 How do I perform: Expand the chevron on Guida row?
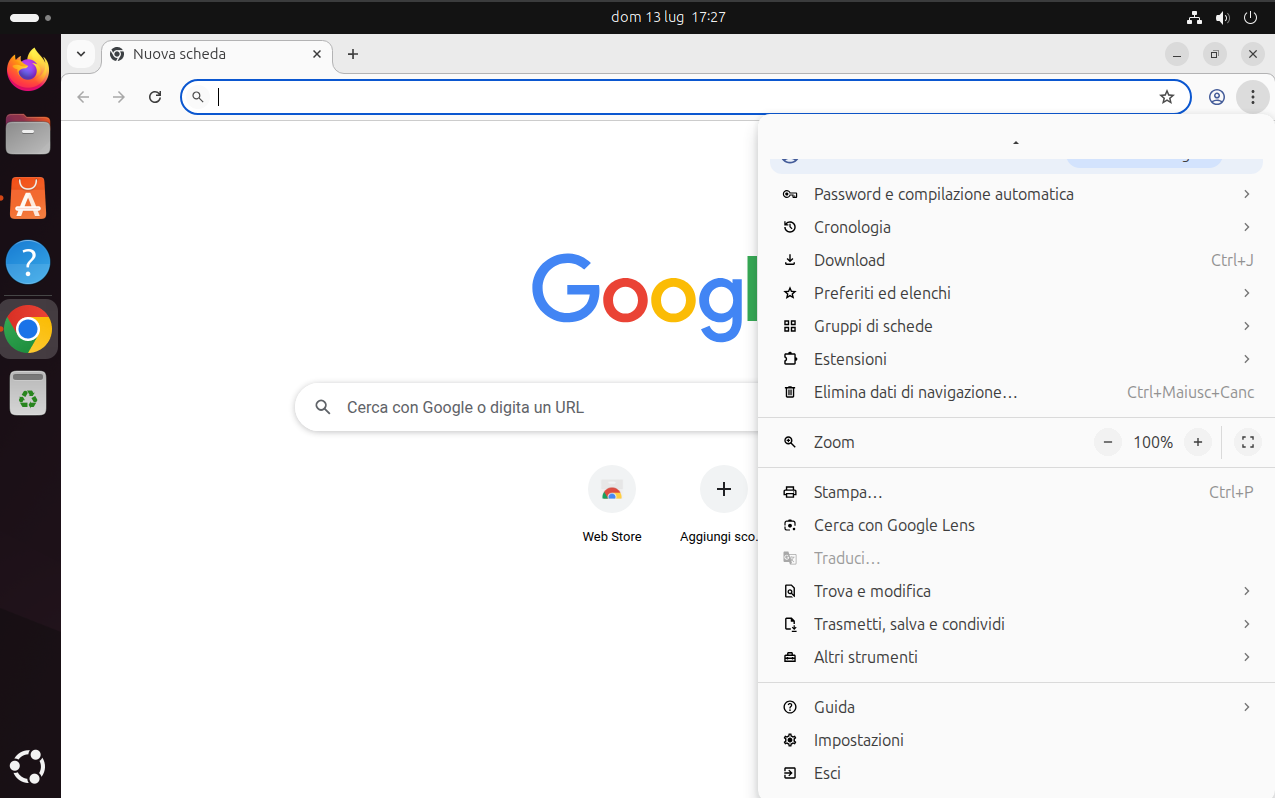tap(1246, 707)
